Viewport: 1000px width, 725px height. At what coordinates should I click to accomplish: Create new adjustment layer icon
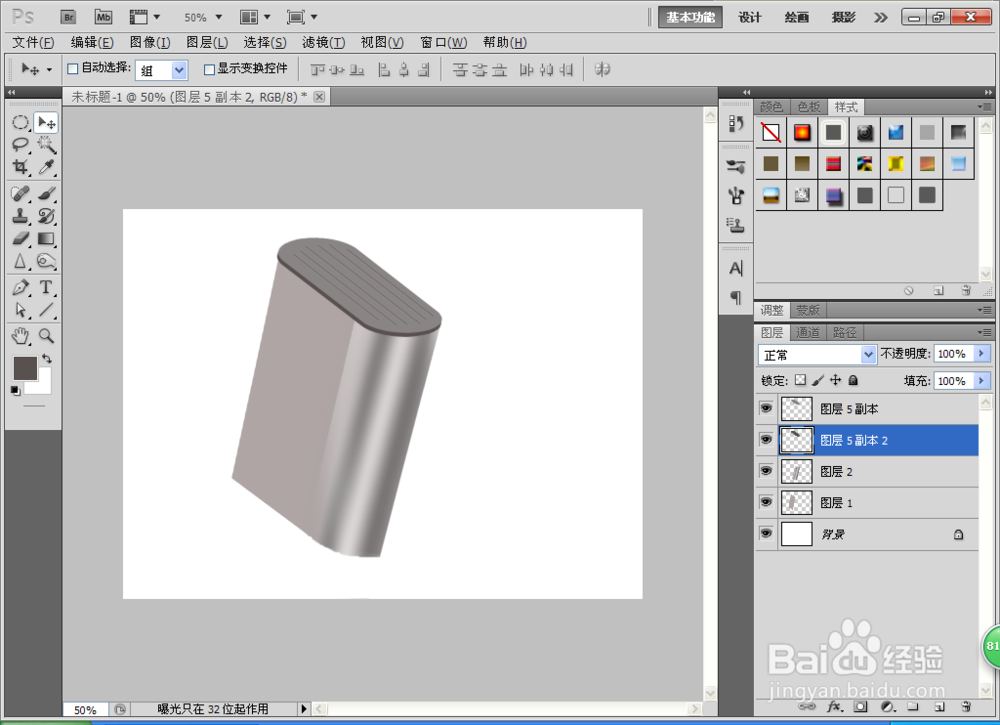[x=887, y=707]
